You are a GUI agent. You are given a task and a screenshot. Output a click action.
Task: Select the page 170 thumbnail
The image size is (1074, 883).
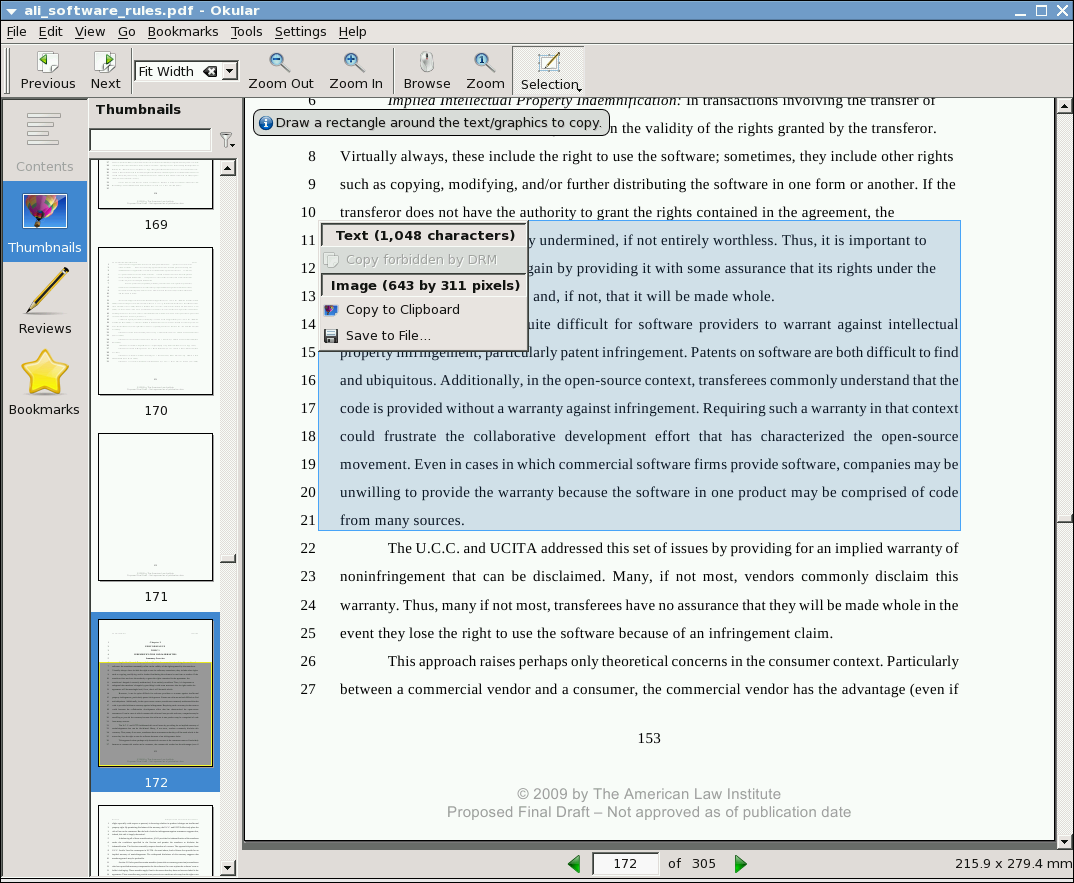click(155, 321)
